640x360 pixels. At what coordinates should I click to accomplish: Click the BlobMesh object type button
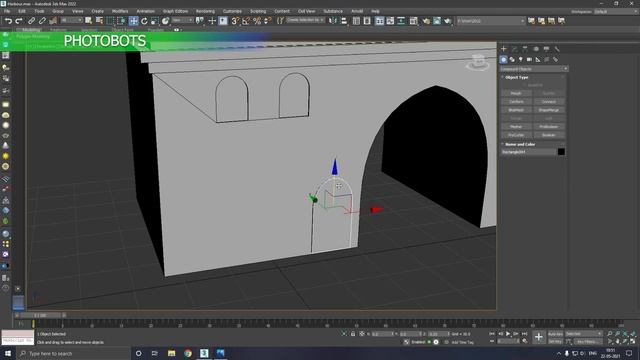516,110
